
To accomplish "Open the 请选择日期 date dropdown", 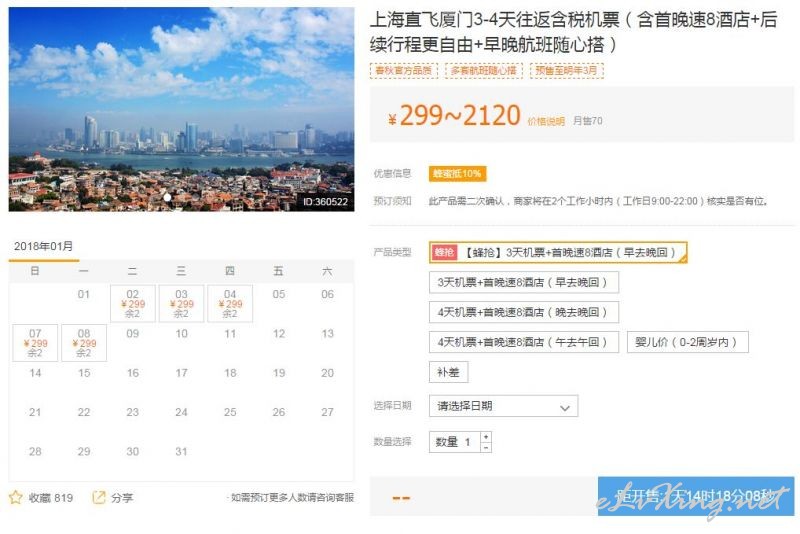I will pos(504,406).
